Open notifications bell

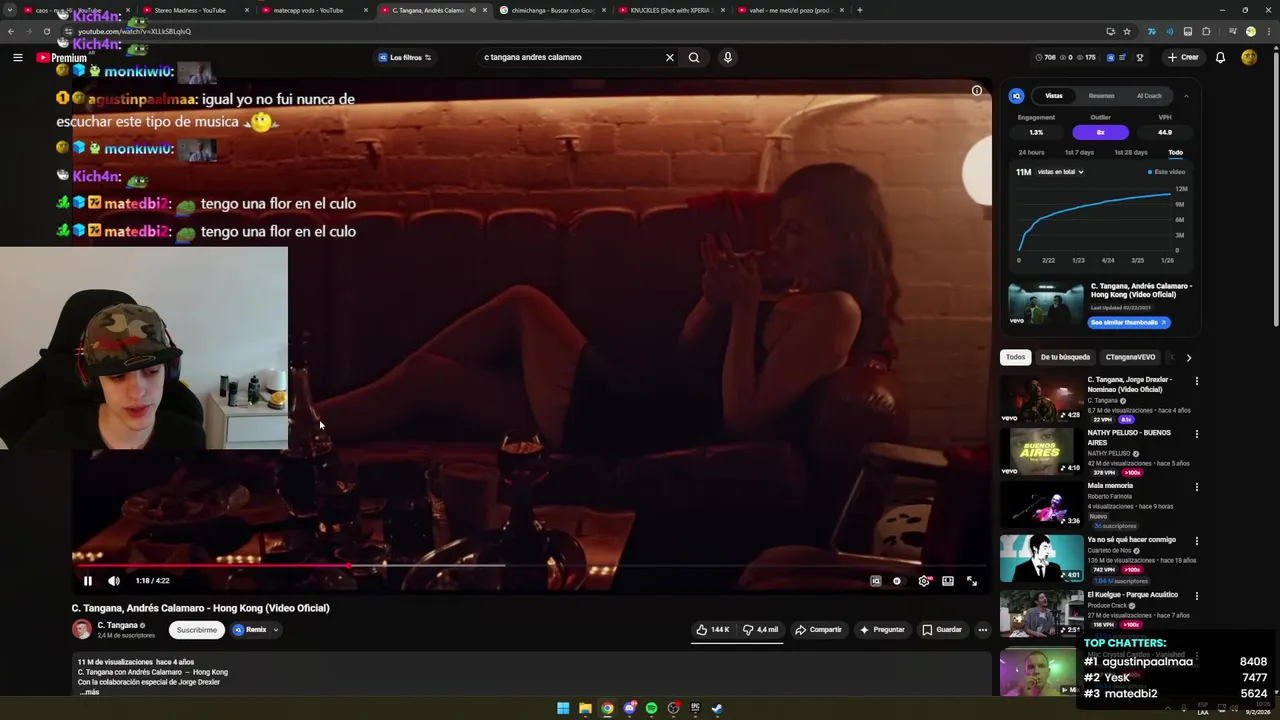tap(1220, 57)
